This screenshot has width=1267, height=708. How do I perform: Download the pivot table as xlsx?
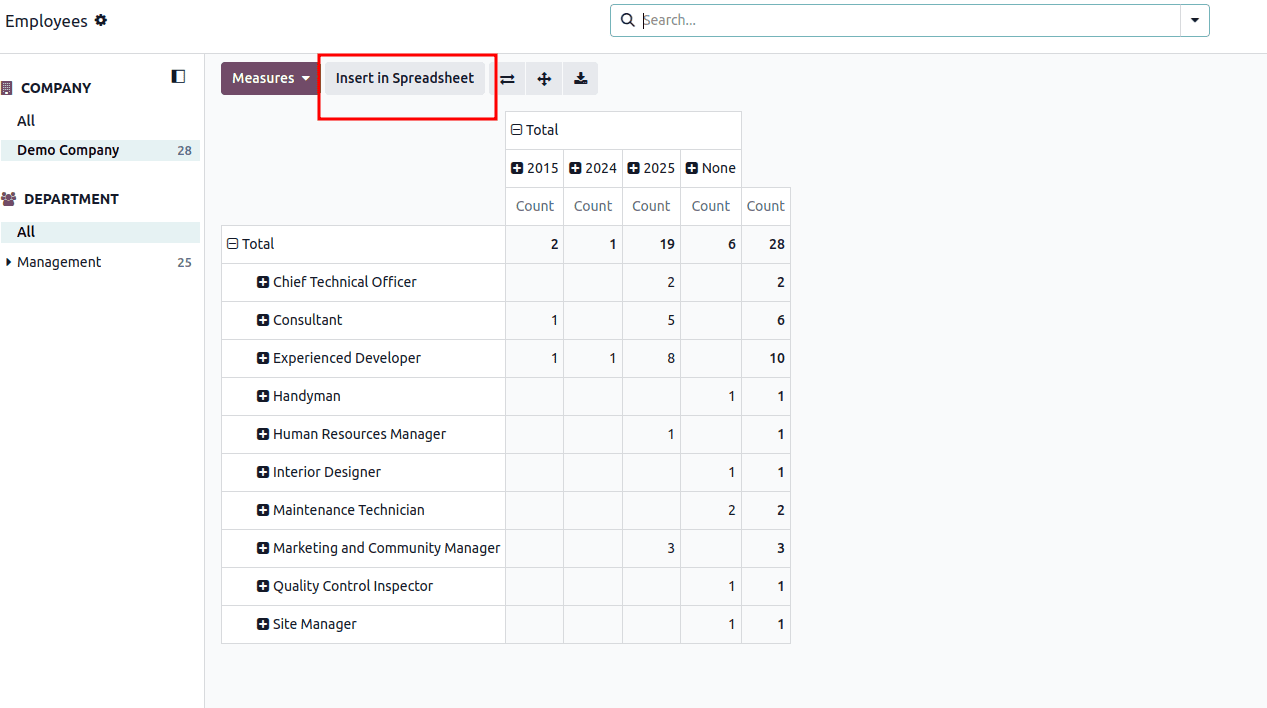pos(580,79)
